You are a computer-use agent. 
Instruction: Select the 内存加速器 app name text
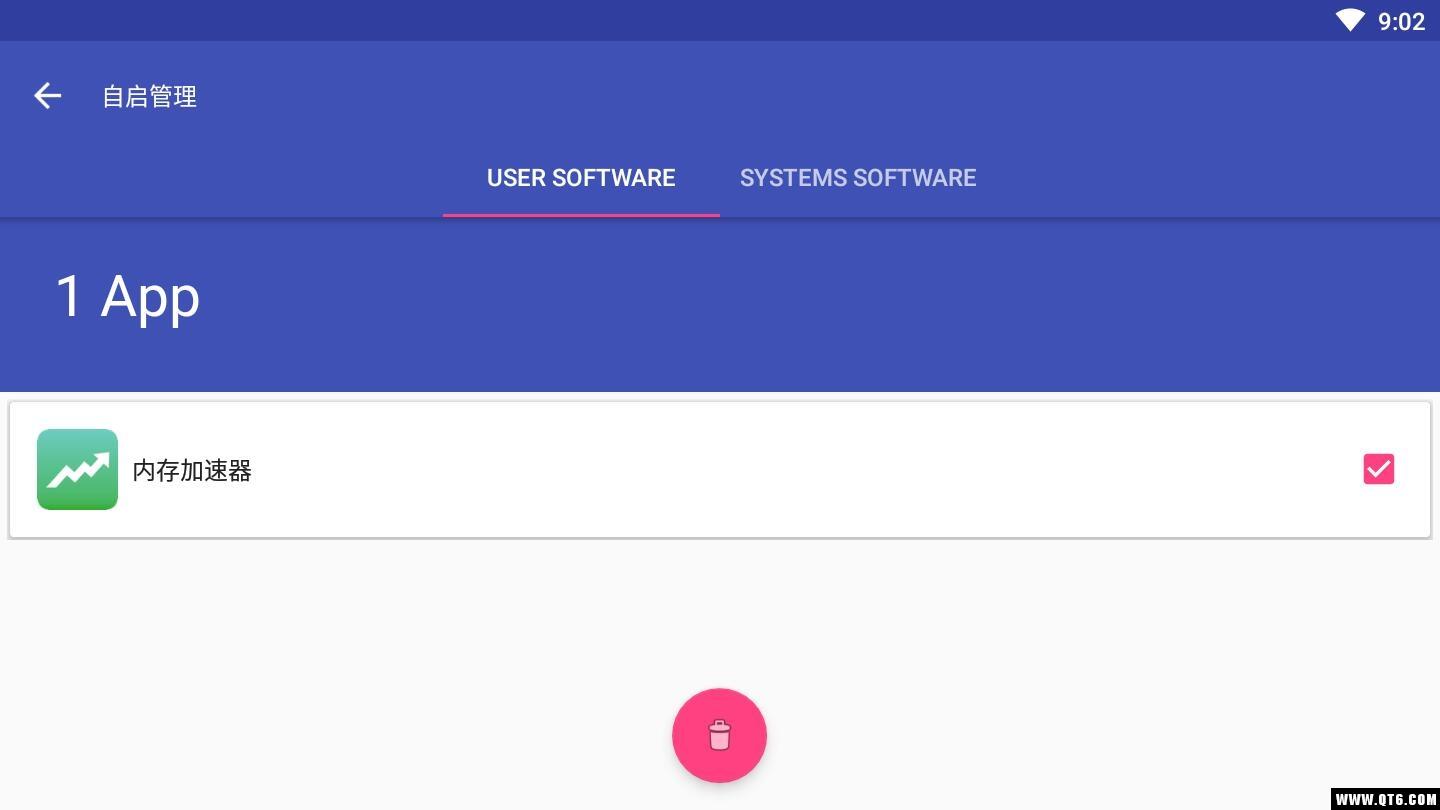tap(192, 470)
